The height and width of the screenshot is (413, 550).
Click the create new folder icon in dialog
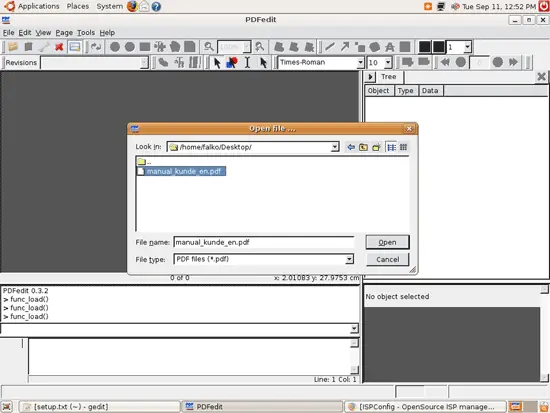point(376,147)
